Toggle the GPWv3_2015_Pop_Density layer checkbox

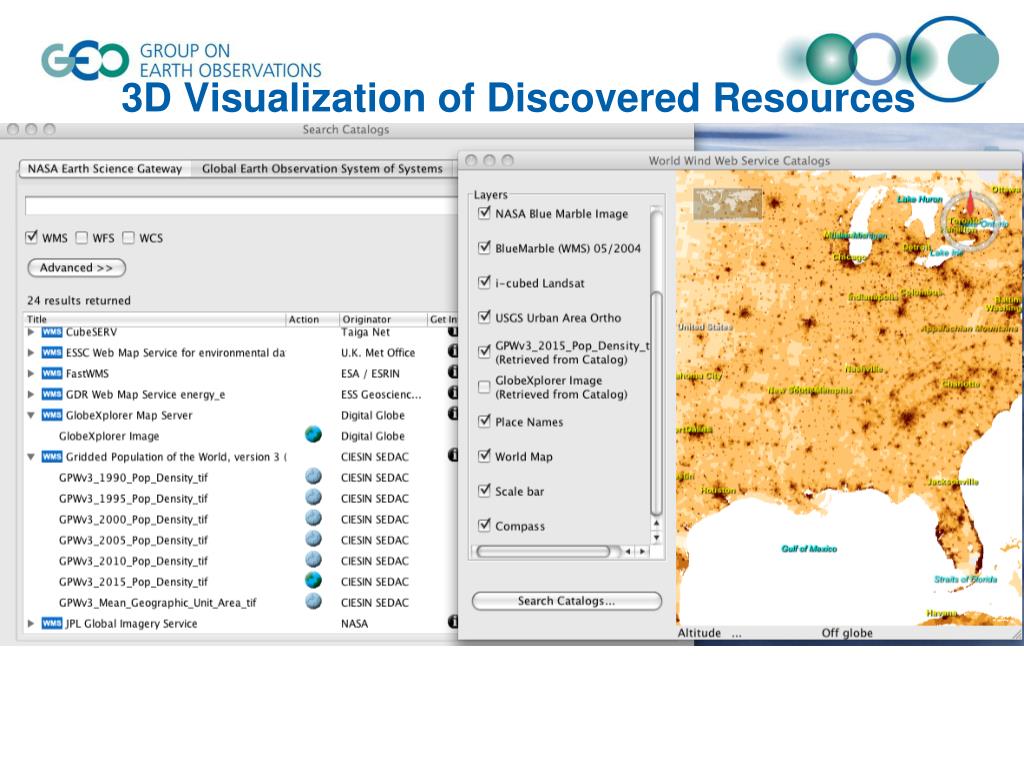[x=484, y=351]
